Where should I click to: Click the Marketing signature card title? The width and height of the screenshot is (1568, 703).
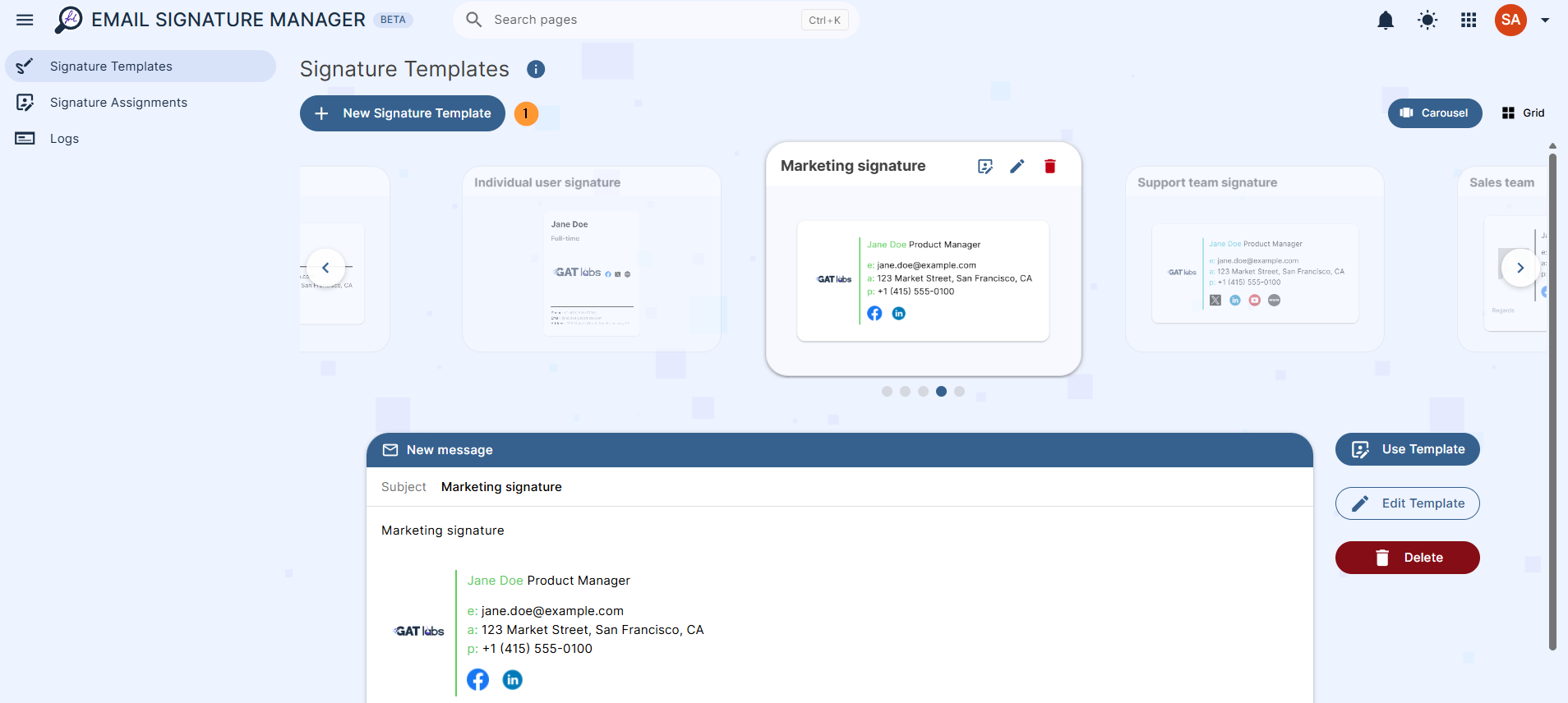coord(853,166)
